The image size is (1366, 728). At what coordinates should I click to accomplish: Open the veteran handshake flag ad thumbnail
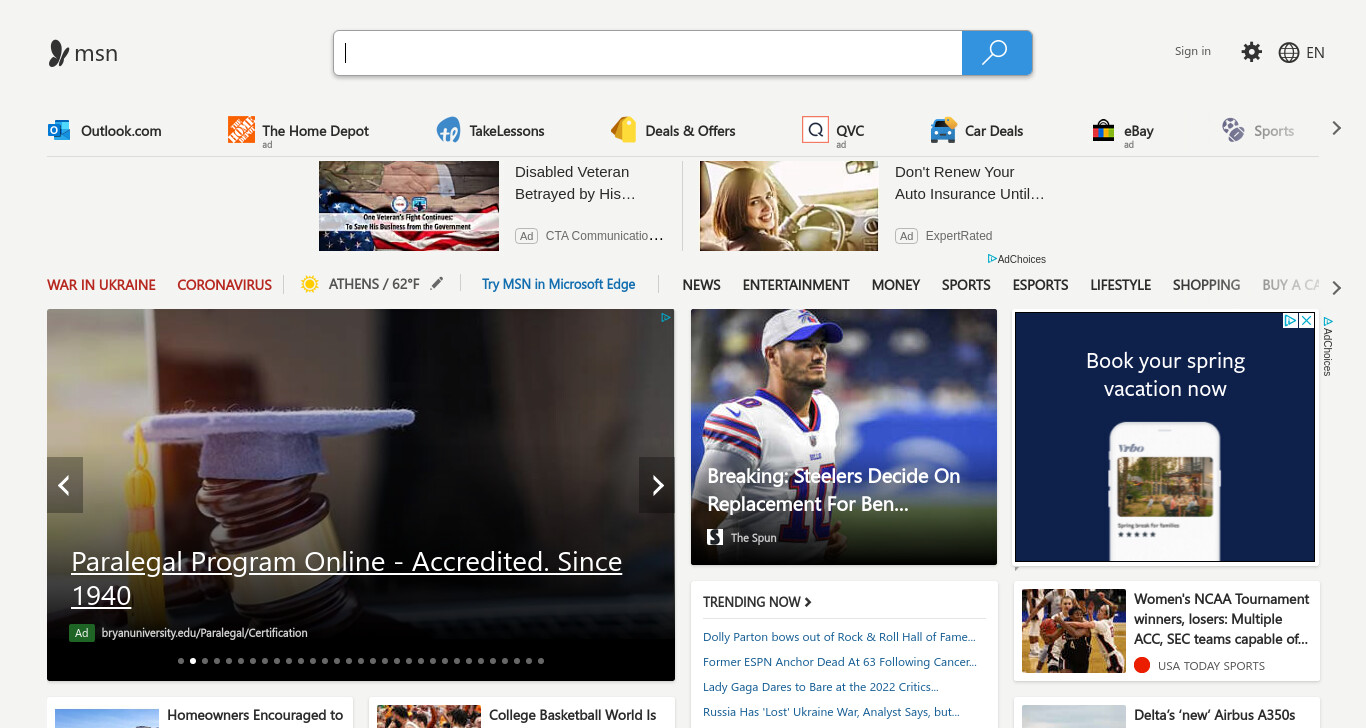(409, 206)
